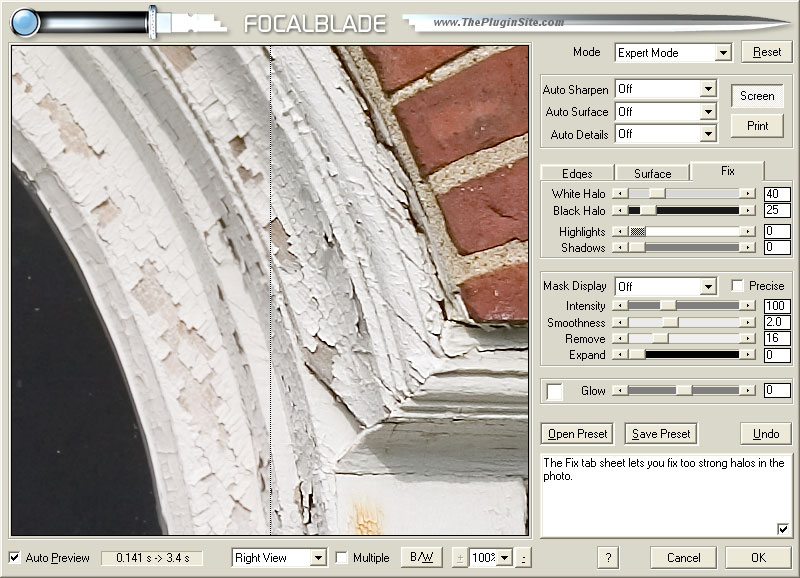This screenshot has width=800, height=578.
Task: Click Shadows slider right arrow
Action: point(747,247)
